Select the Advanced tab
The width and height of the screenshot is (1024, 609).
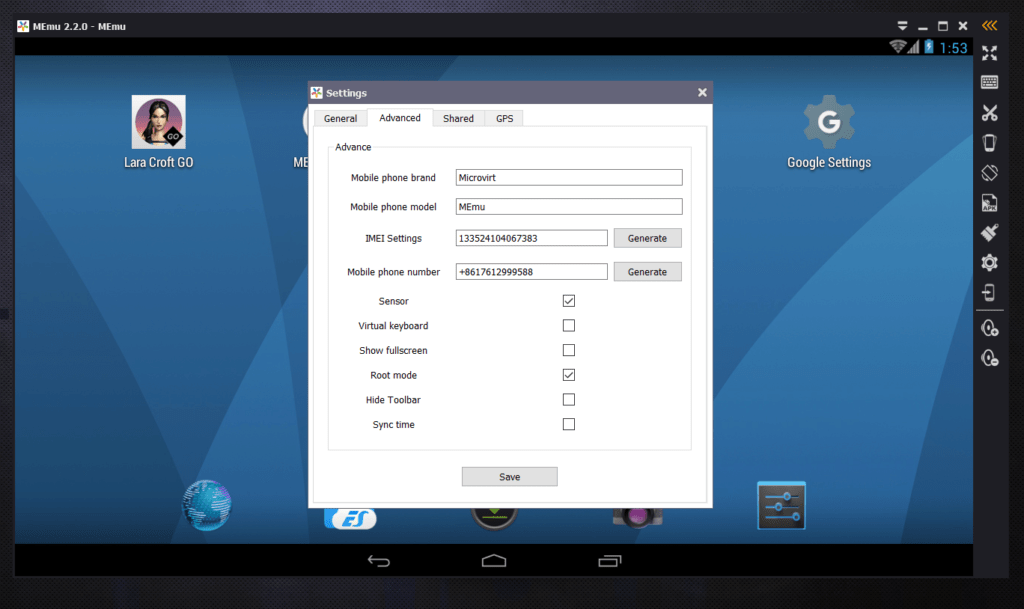400,117
